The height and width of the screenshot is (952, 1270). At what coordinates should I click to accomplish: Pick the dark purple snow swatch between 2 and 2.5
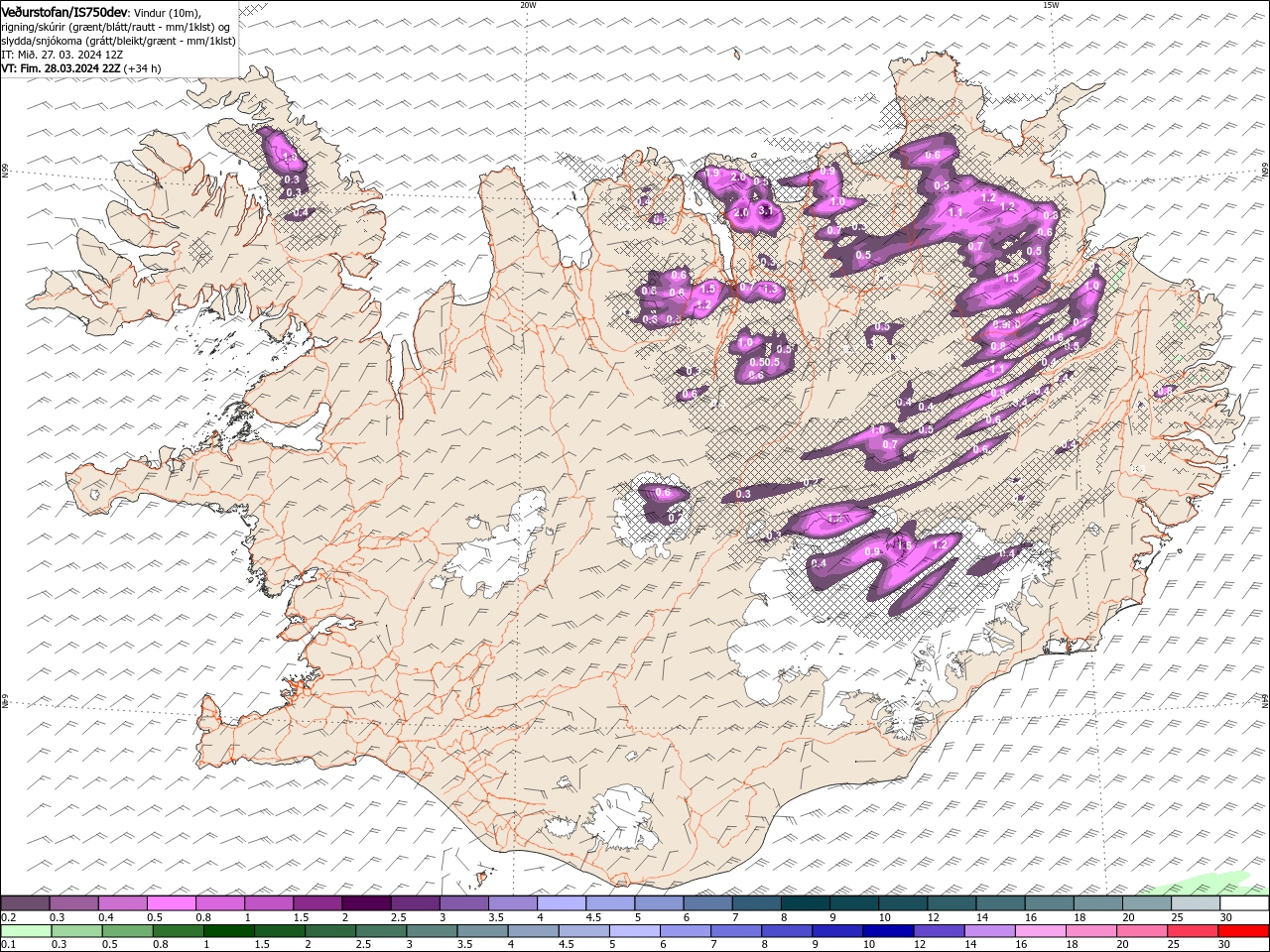tap(366, 903)
